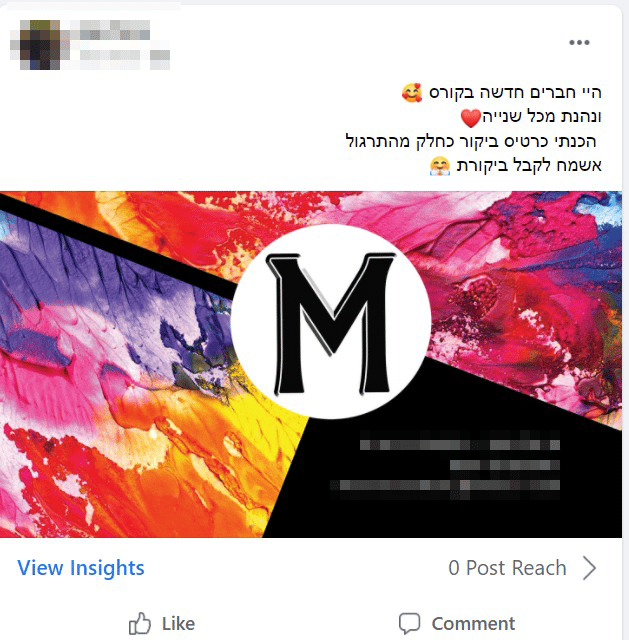Expand post reach details with the chevron arrow
629x640 pixels.
pos(589,568)
